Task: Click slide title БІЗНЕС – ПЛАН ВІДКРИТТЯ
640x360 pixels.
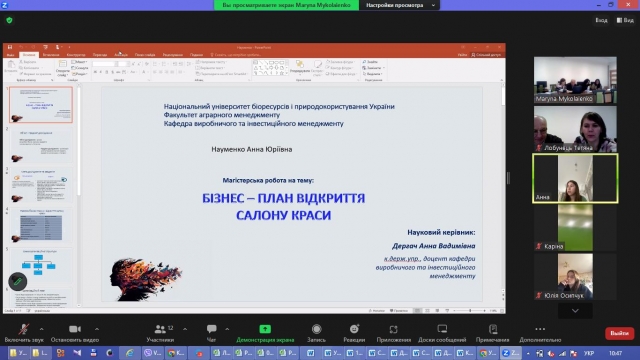Action: point(284,198)
